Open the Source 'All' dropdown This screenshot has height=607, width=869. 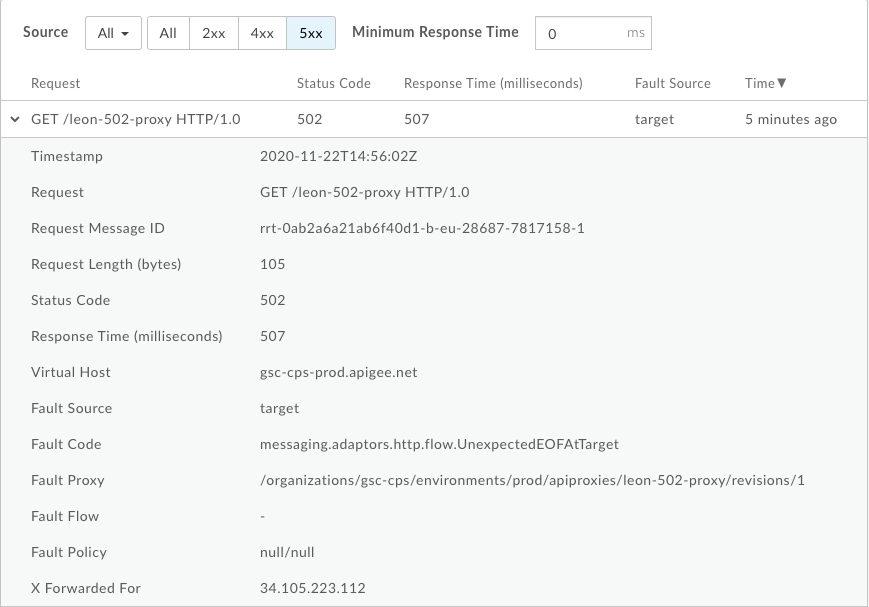(x=113, y=33)
